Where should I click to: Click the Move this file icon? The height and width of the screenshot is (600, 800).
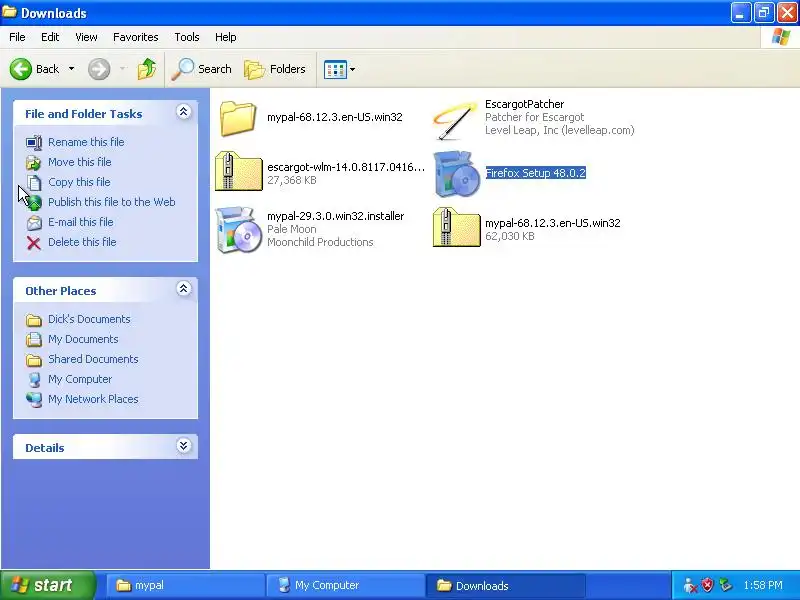coord(34,162)
